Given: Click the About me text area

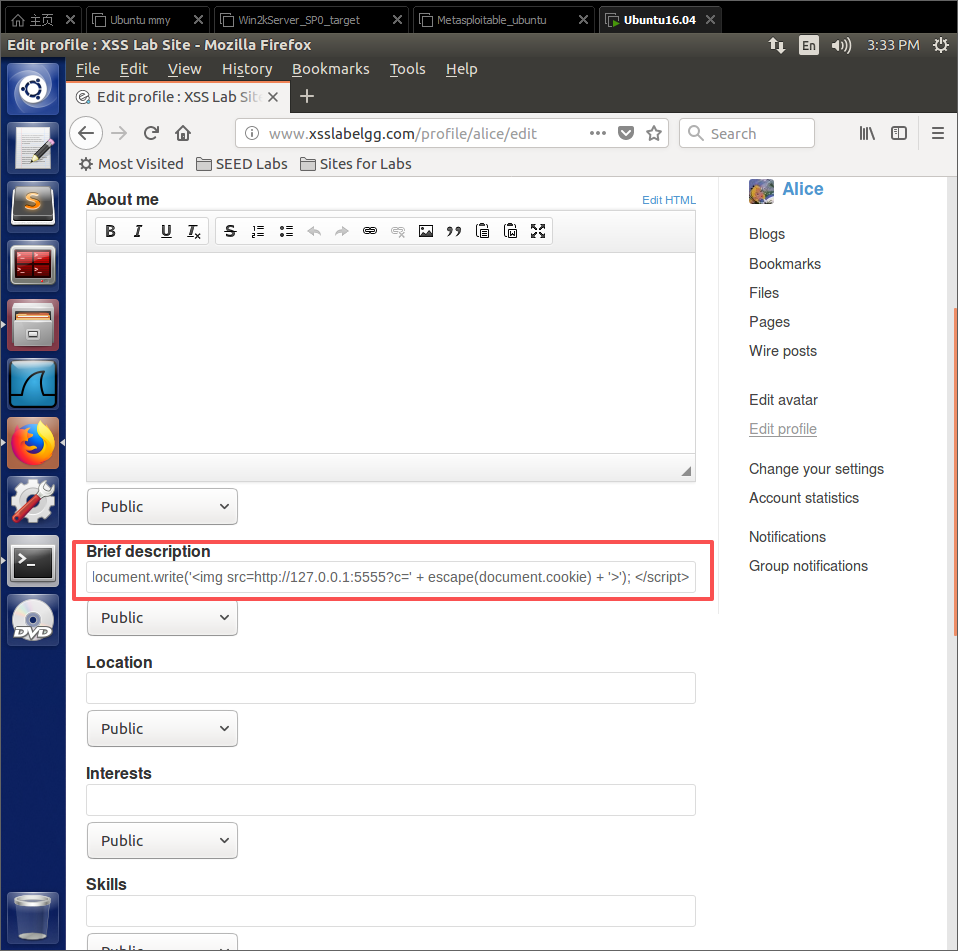Looking at the screenshot, I should tap(390, 352).
